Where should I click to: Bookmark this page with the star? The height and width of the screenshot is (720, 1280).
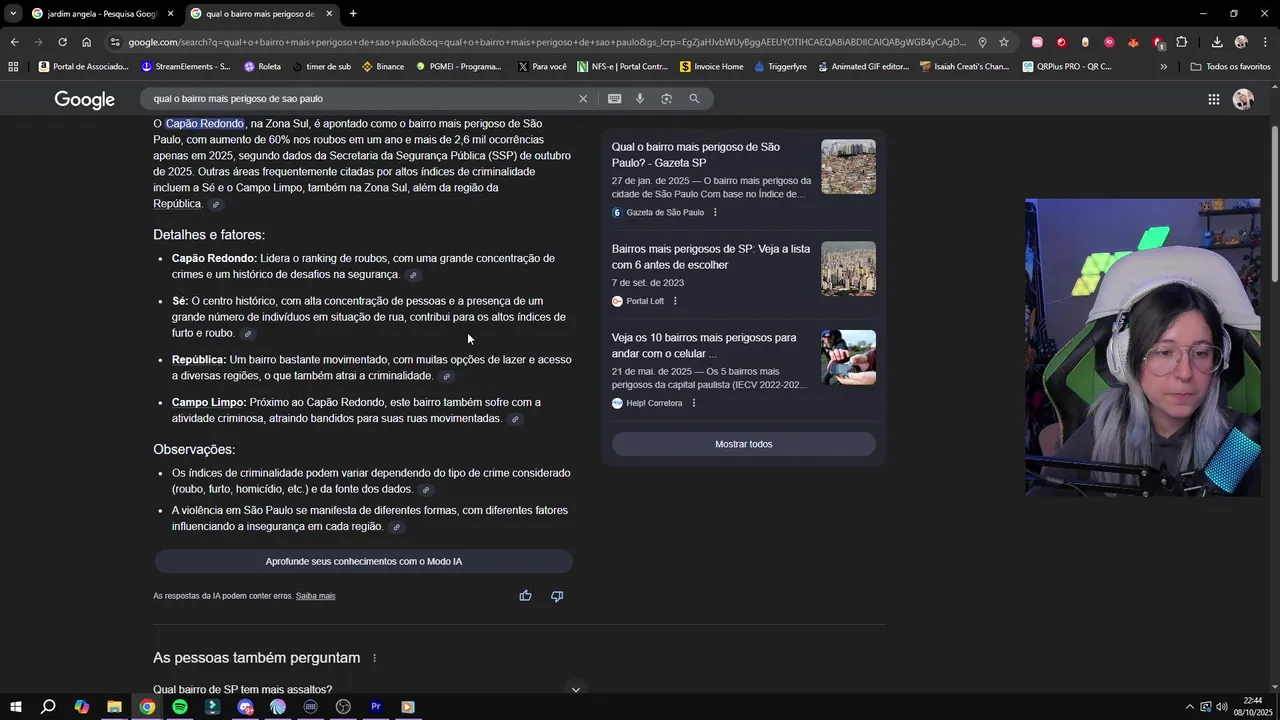1004,42
